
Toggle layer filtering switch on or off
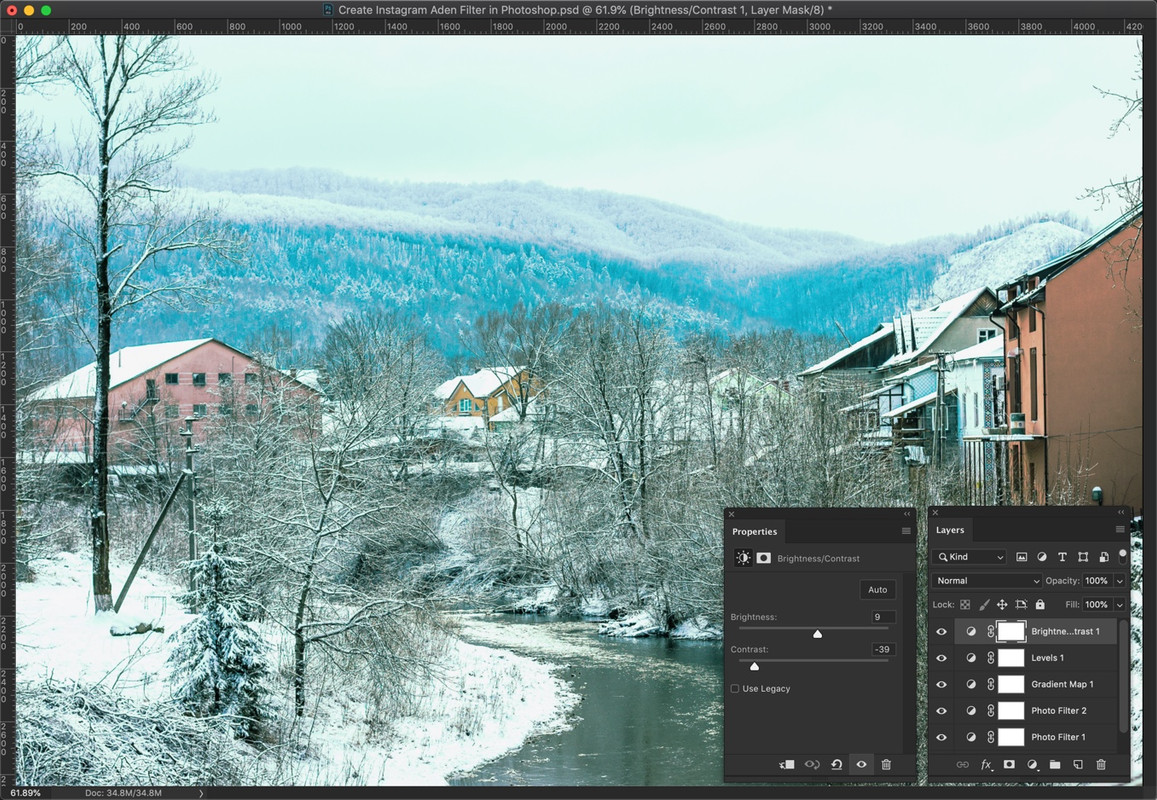tap(1122, 555)
